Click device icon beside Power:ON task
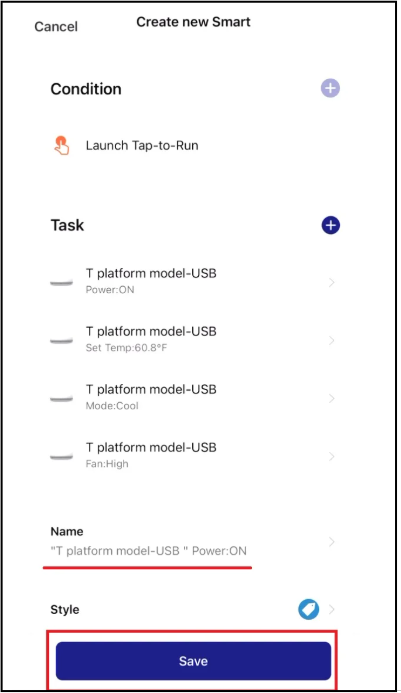The height and width of the screenshot is (693, 401). pyautogui.click(x=61, y=282)
